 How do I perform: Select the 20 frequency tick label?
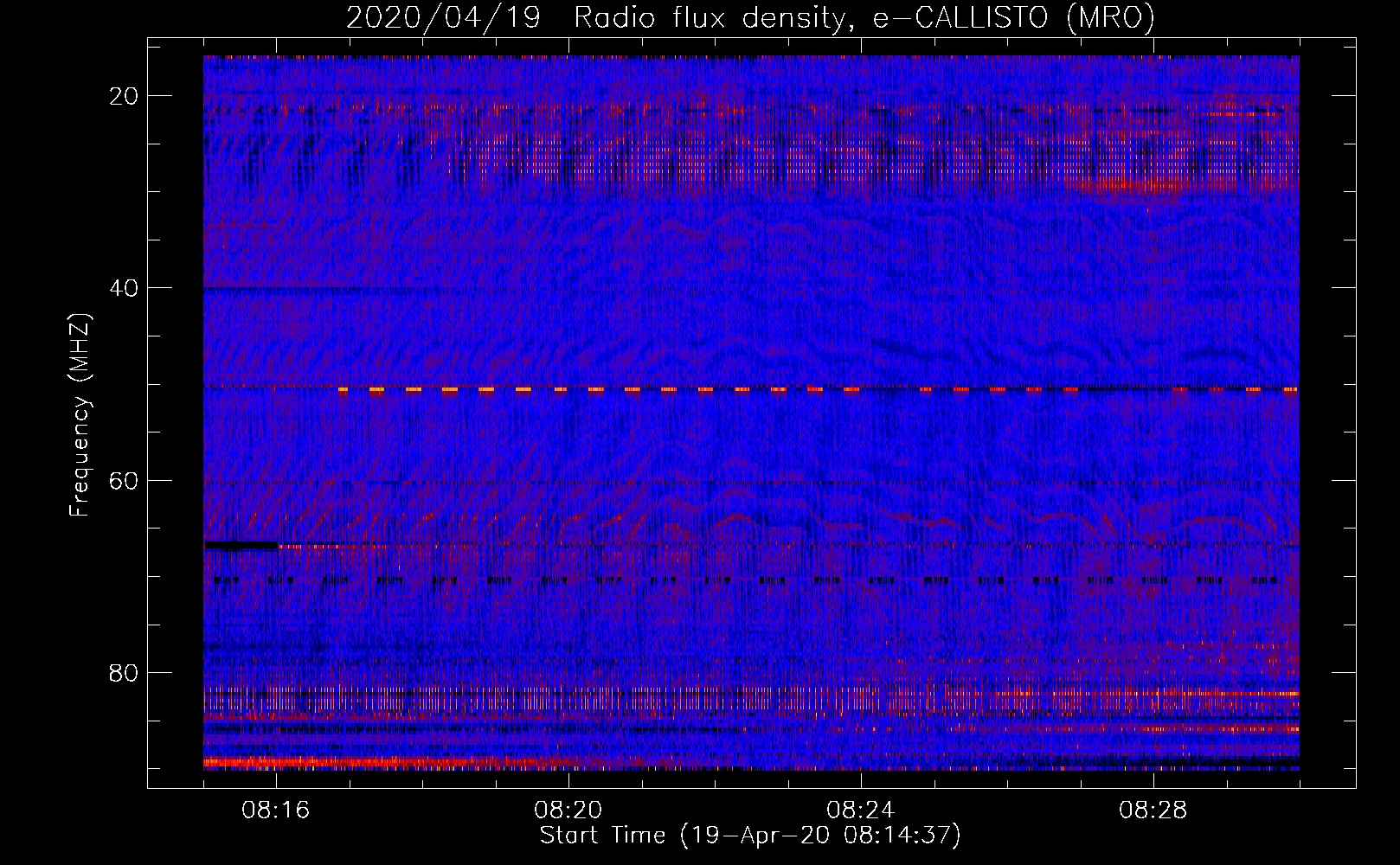coord(125,96)
